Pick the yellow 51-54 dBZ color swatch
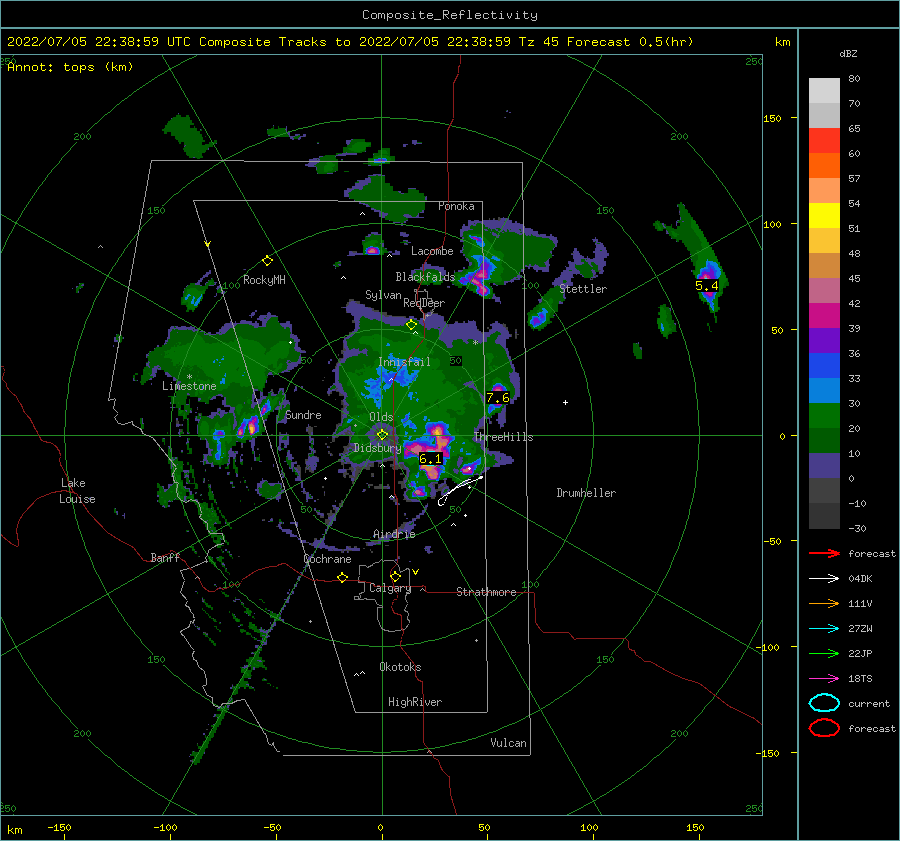 [824, 216]
